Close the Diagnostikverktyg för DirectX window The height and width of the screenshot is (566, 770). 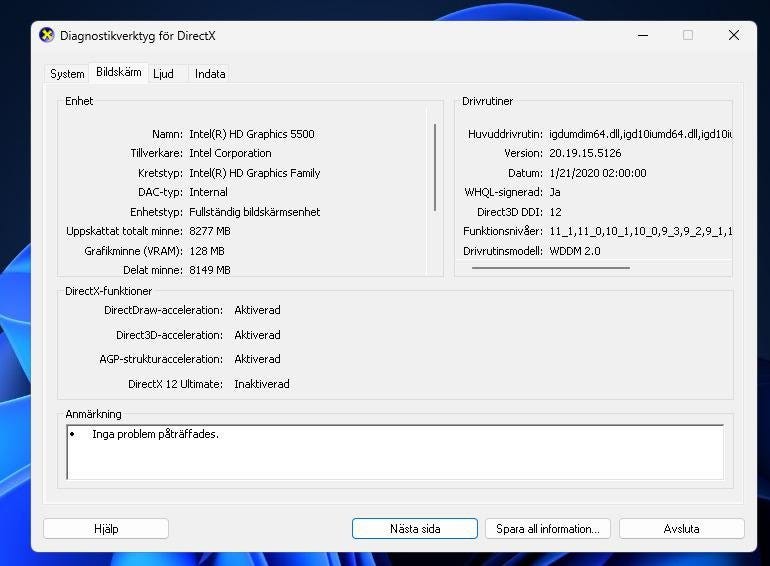coord(733,35)
